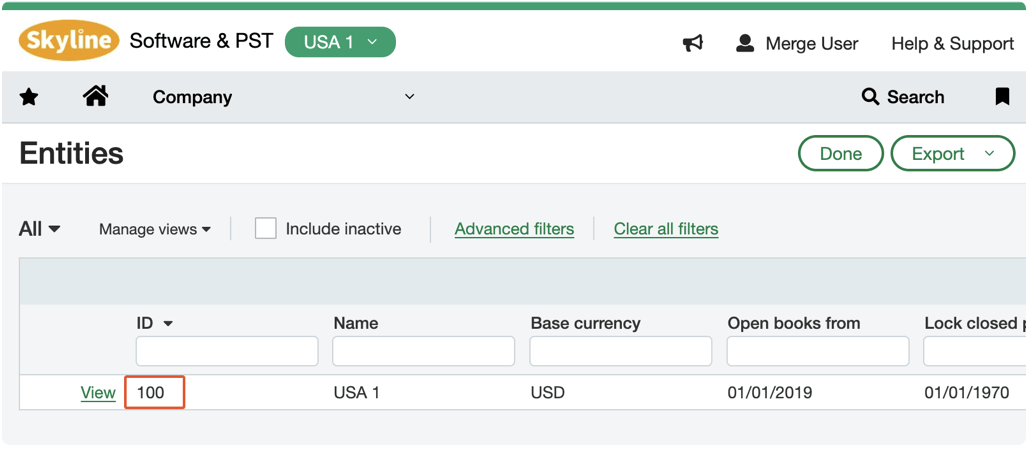Click the Name filter input field
The image size is (1032, 458).
click(423, 351)
